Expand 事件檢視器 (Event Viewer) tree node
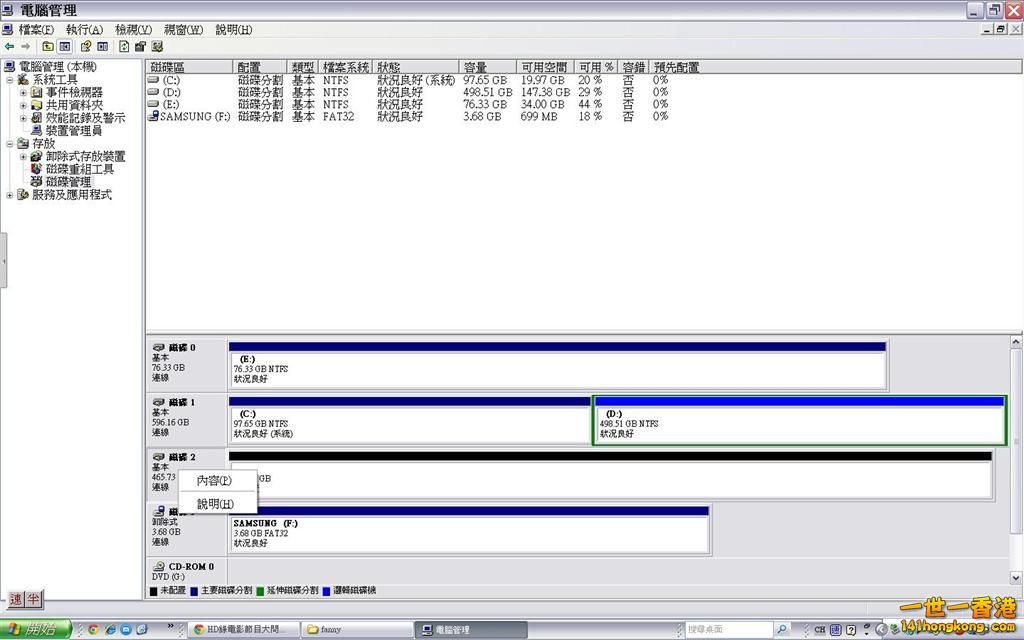The image size is (1024, 640). coord(23,92)
